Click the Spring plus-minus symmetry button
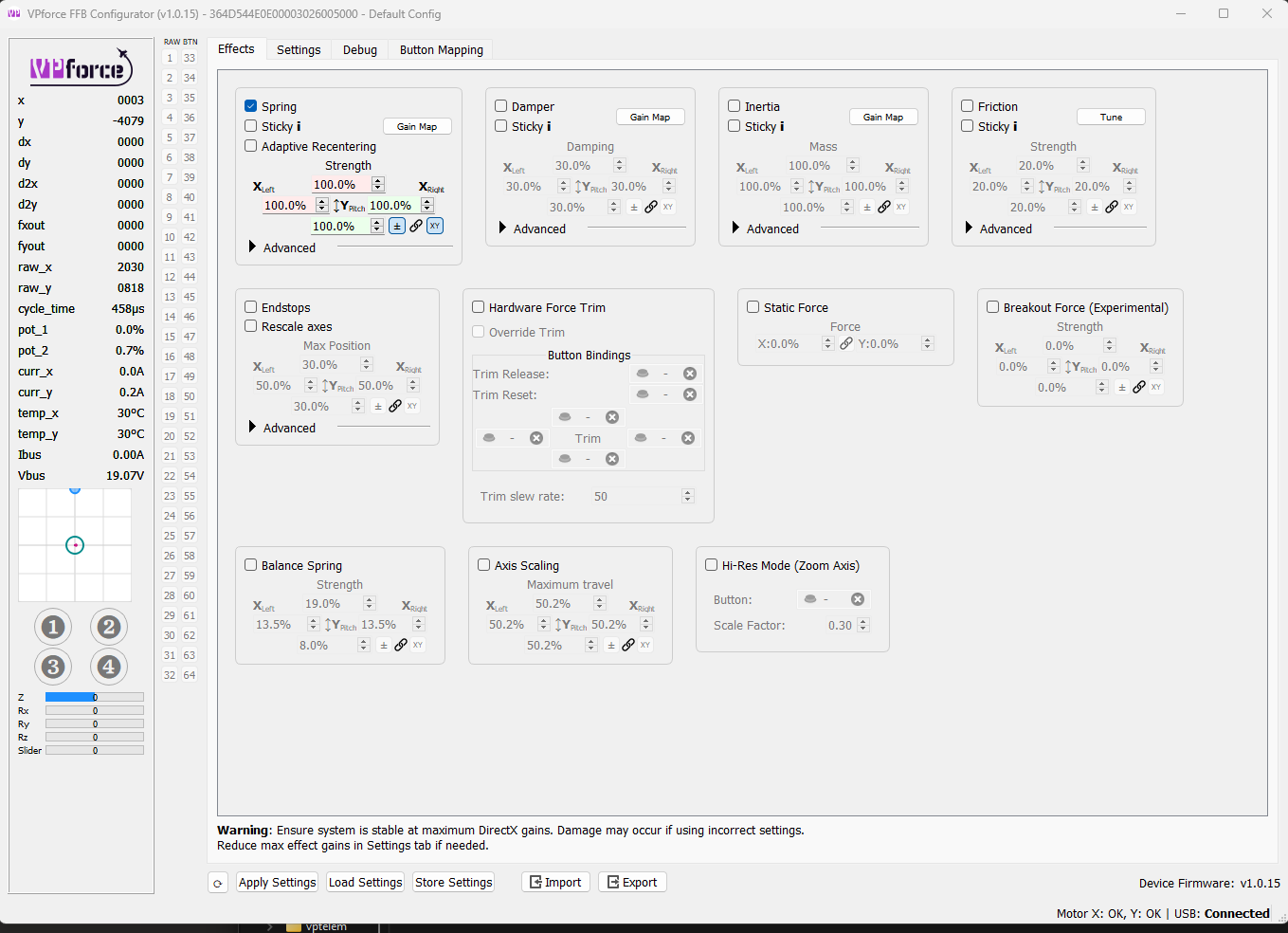 [x=397, y=226]
